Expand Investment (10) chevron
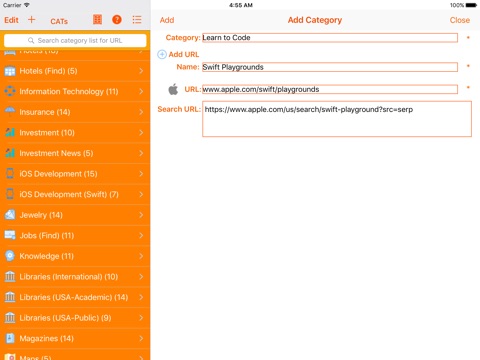Screen dimensions: 480x360 click(141, 133)
